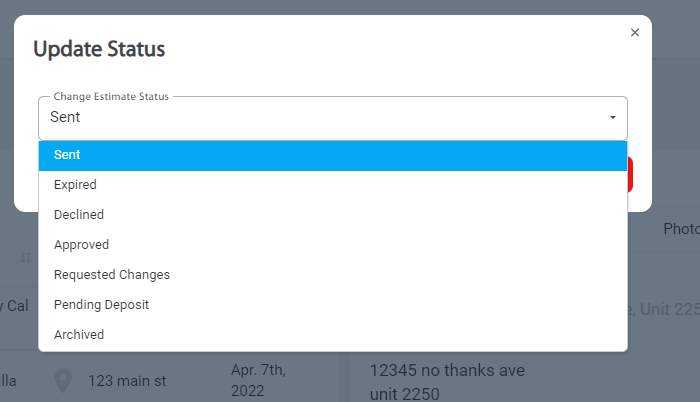Click the Change Estimate Status label

(111, 96)
